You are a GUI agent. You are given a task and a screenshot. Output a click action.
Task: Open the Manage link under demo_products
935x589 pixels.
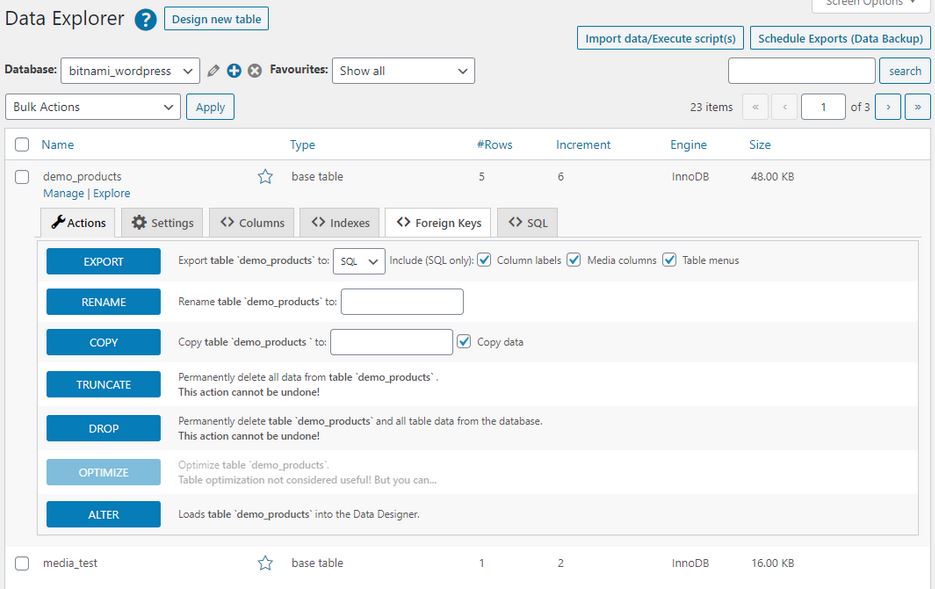point(63,193)
